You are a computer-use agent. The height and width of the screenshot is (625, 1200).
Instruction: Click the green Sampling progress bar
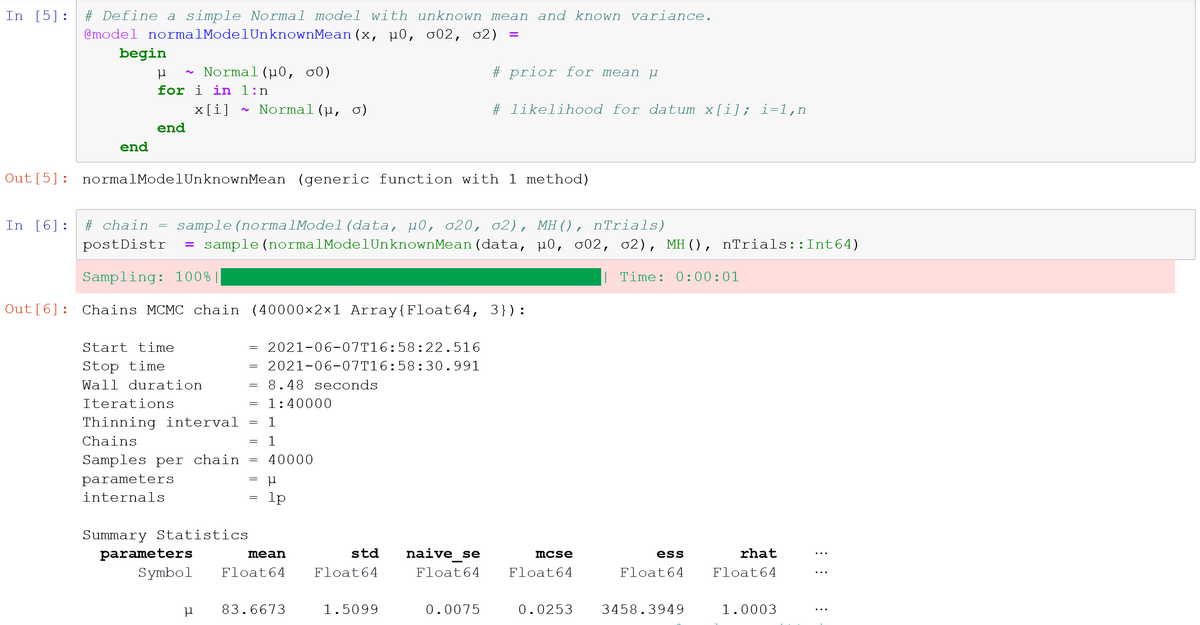pyautogui.click(x=413, y=277)
